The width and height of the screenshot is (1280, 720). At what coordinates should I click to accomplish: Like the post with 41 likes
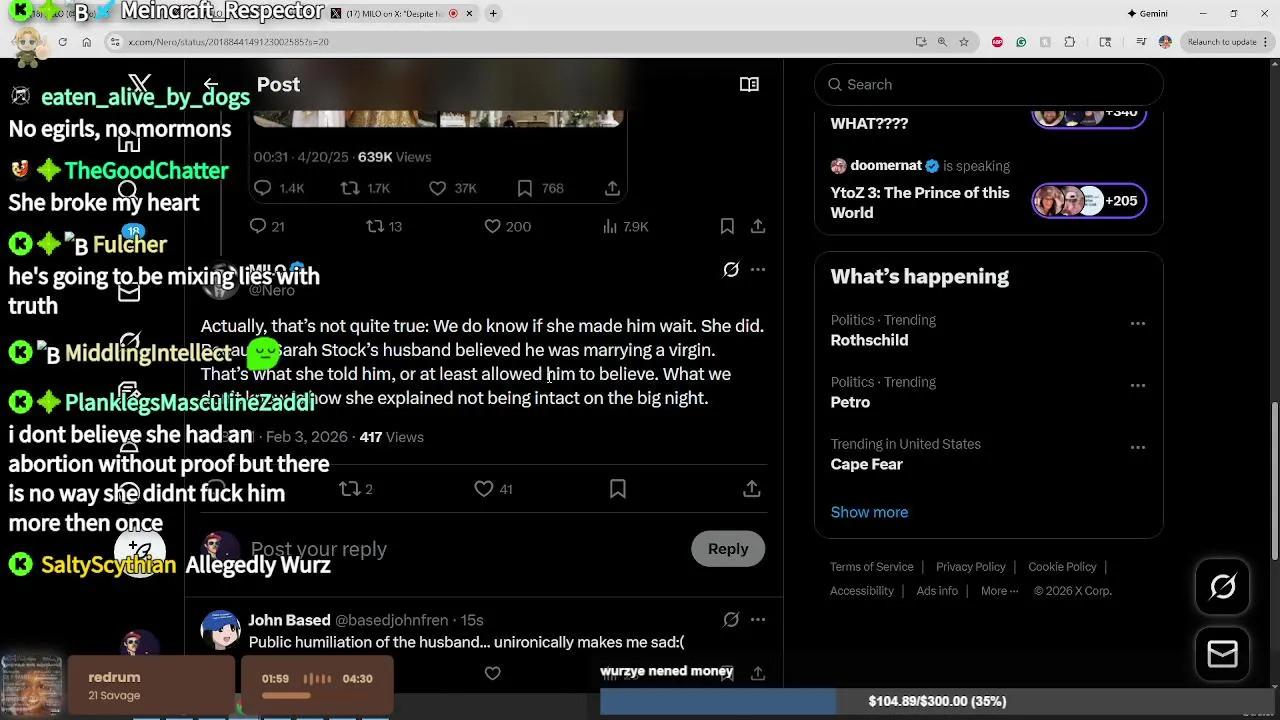point(484,489)
